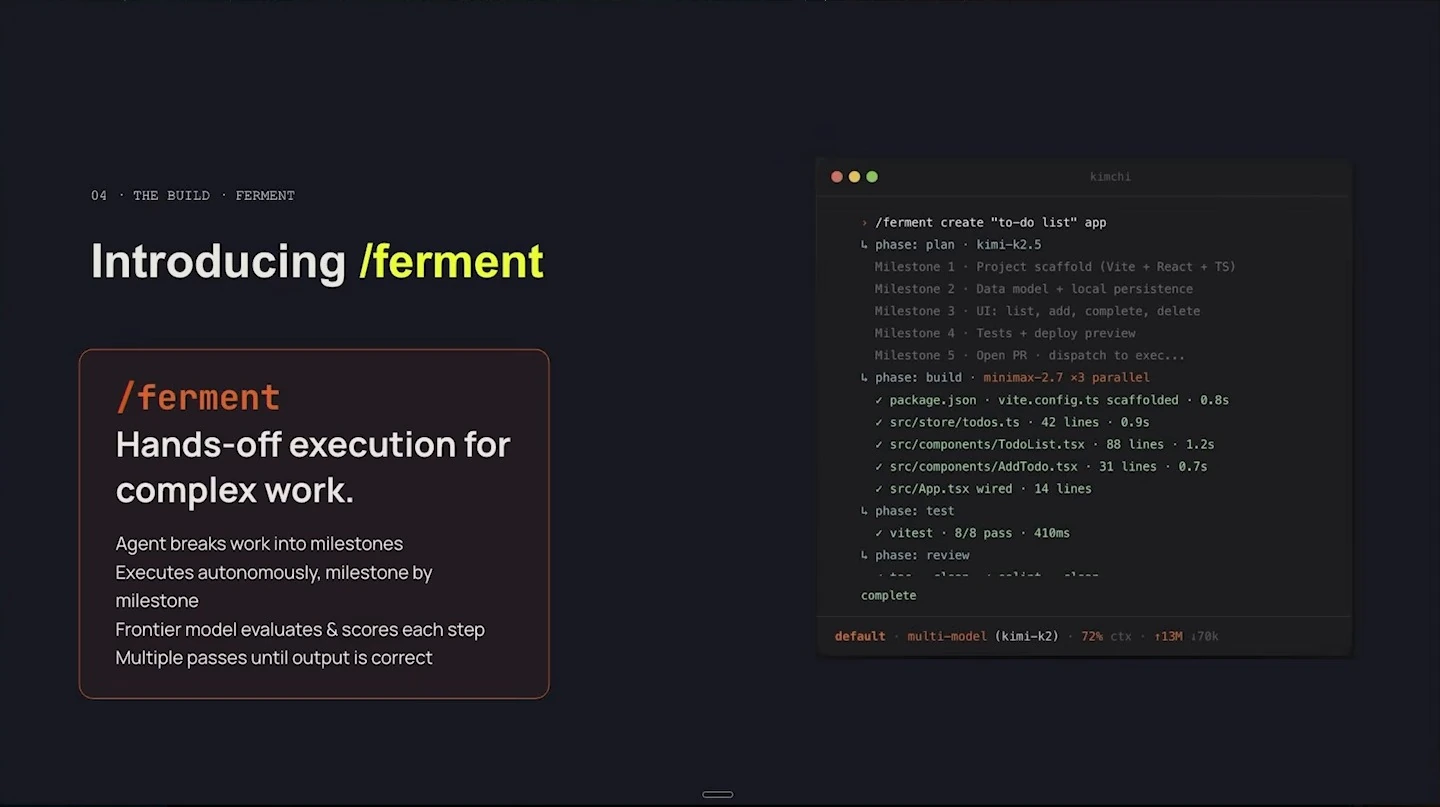Click the "Introducing /ferment" heading
Screen dimensions: 1440x807
coord(317,261)
